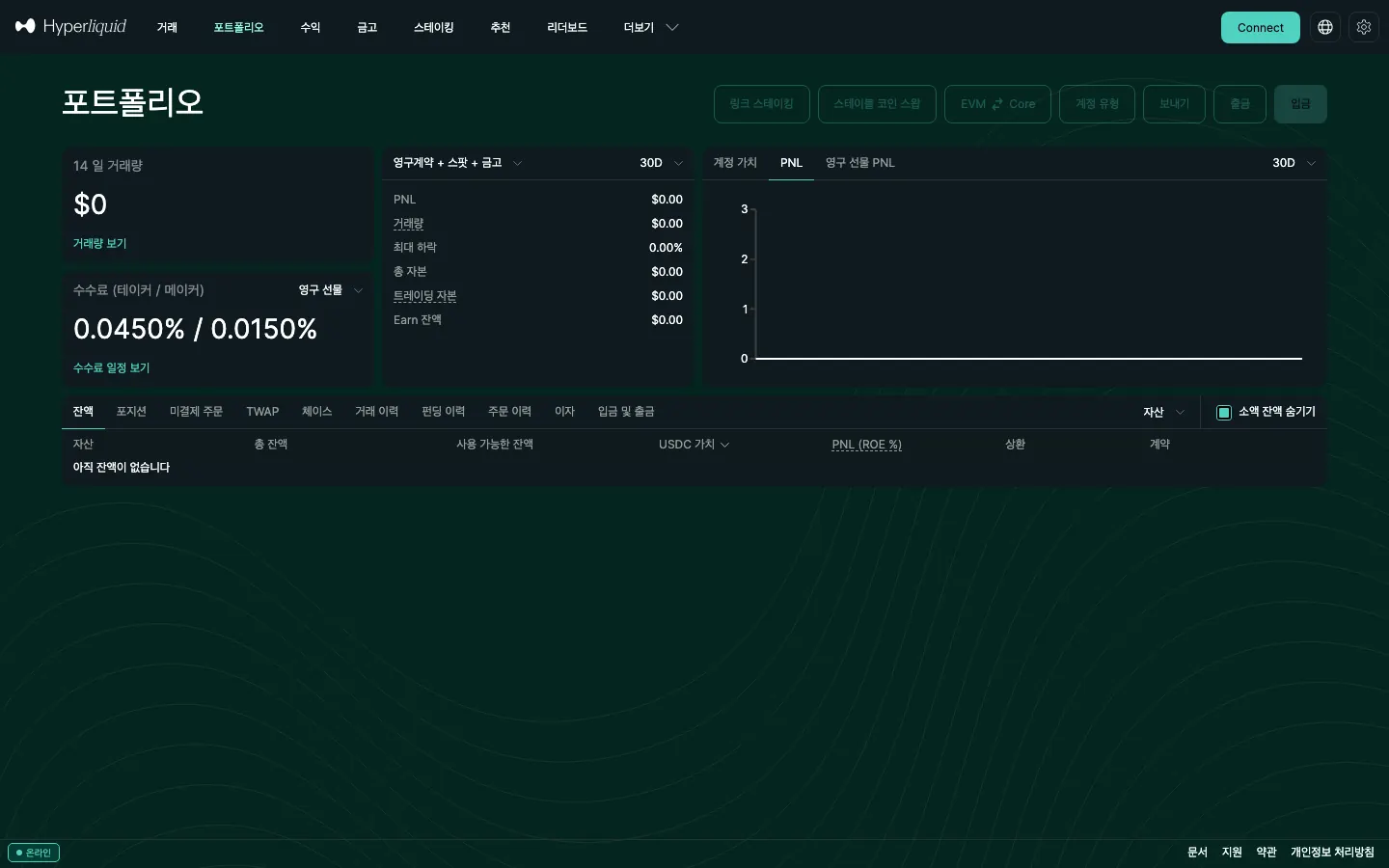Click the Connect button
This screenshot has width=1389, height=868.
pyautogui.click(x=1261, y=27)
